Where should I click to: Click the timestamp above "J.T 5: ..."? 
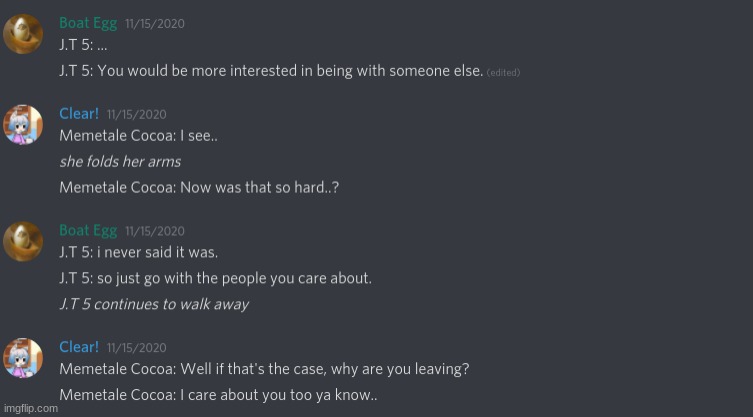[154, 24]
